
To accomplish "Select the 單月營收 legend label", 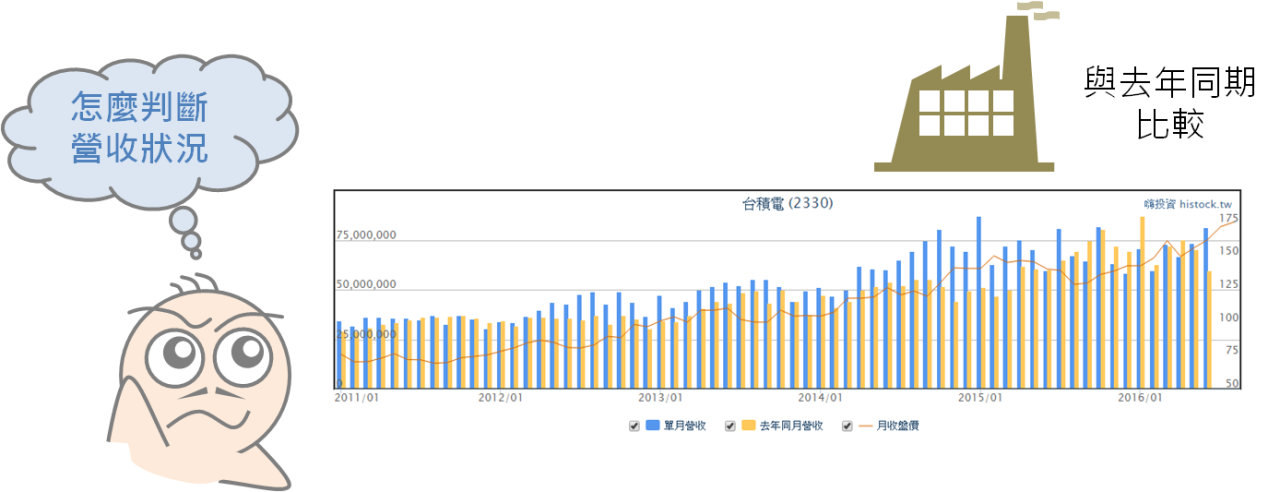I will (685, 426).
